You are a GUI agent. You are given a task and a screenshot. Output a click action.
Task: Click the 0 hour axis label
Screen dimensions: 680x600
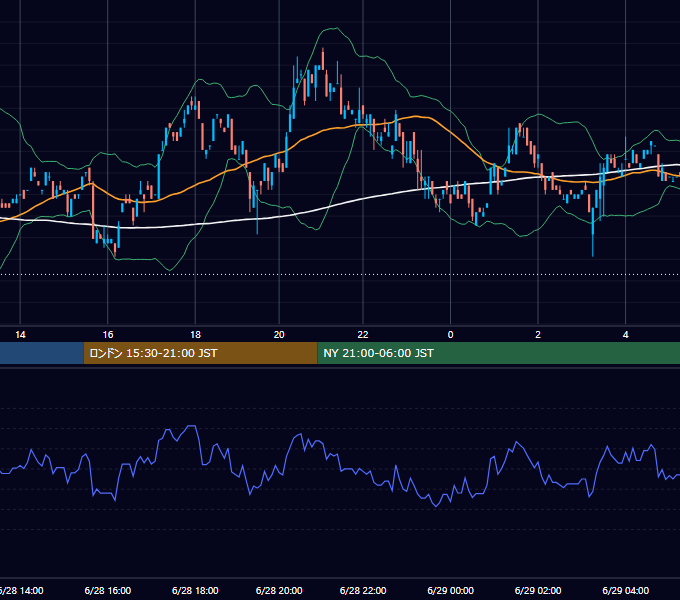pos(451,335)
